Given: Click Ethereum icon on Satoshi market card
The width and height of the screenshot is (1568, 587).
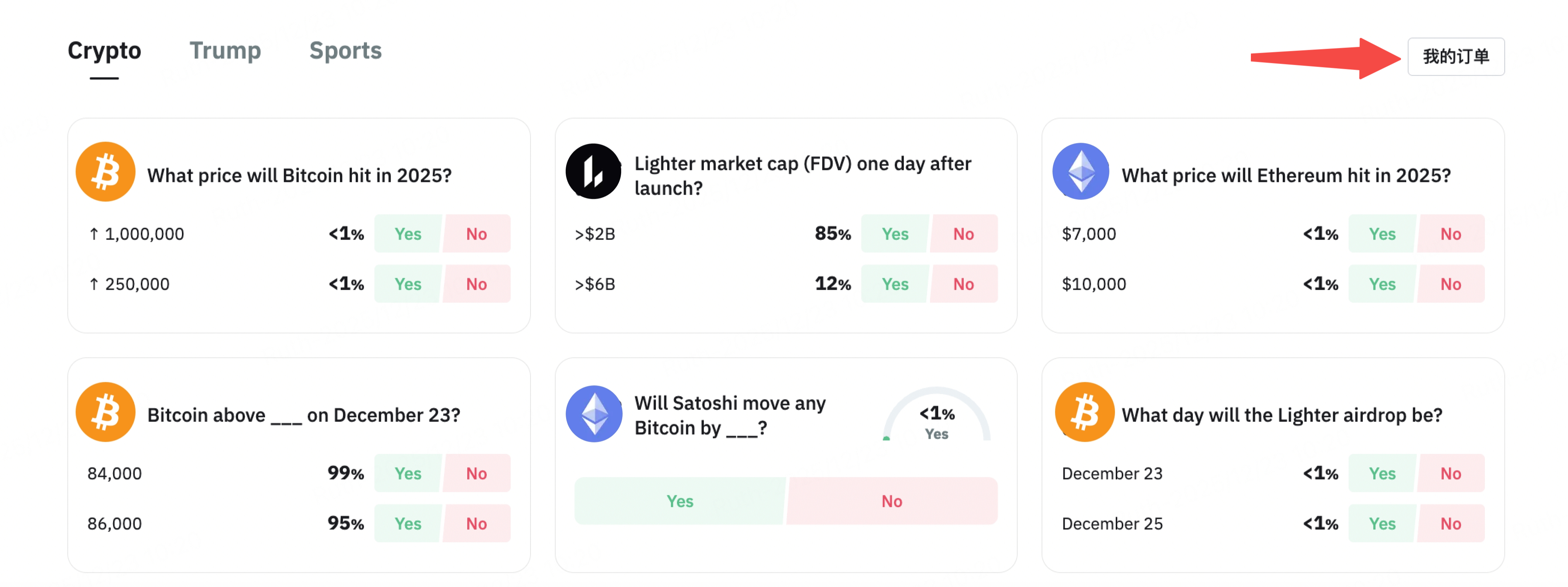Looking at the screenshot, I should [x=593, y=413].
